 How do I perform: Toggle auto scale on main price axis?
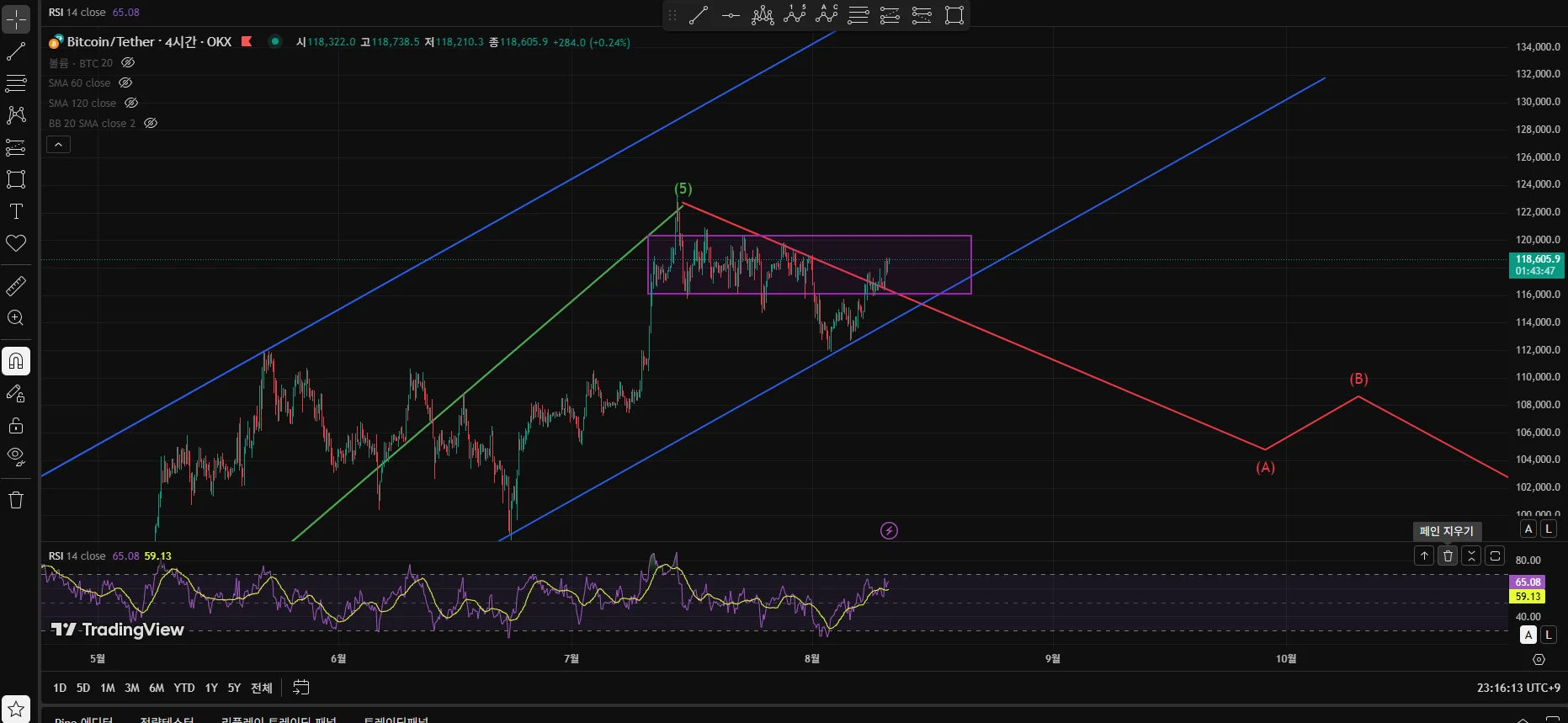1528,529
